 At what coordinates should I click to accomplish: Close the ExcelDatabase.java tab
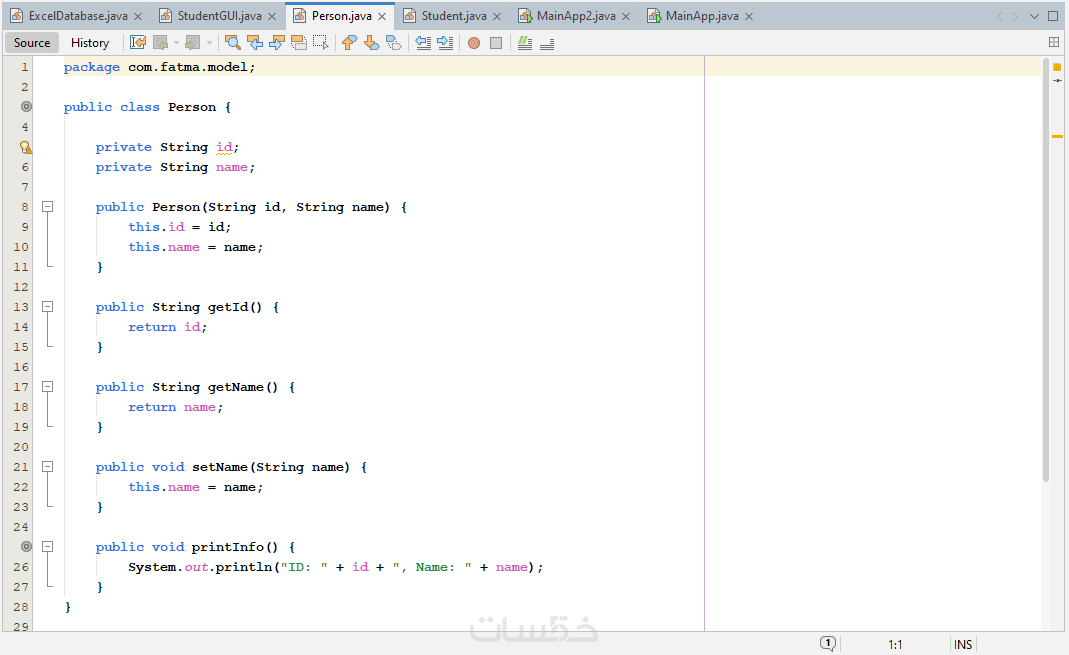point(138,16)
